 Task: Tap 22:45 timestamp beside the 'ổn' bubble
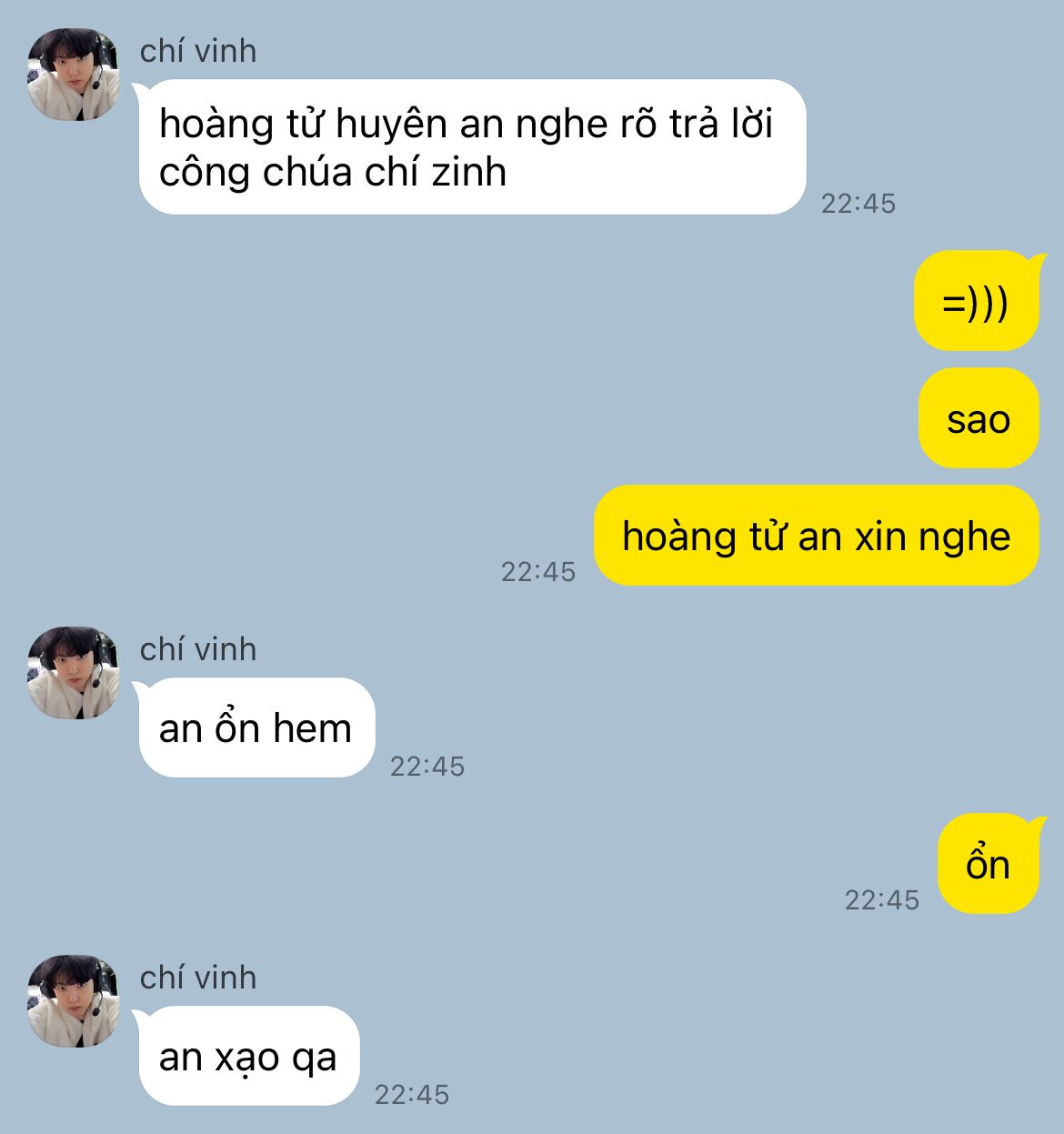pos(882,899)
